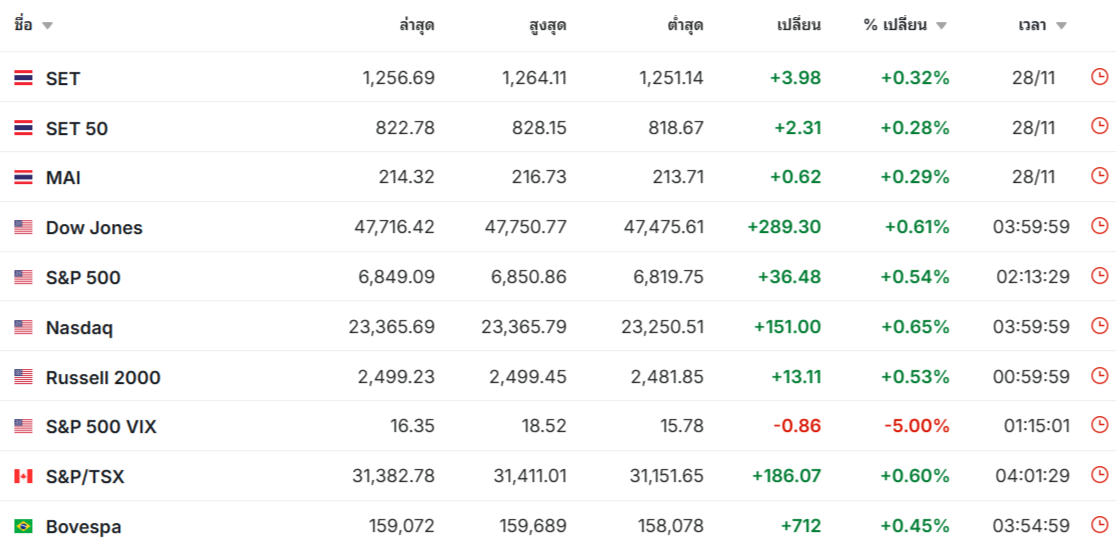
Task: Click the Canadian flag next to S&P/TSX
Action: pyautogui.click(x=23, y=476)
